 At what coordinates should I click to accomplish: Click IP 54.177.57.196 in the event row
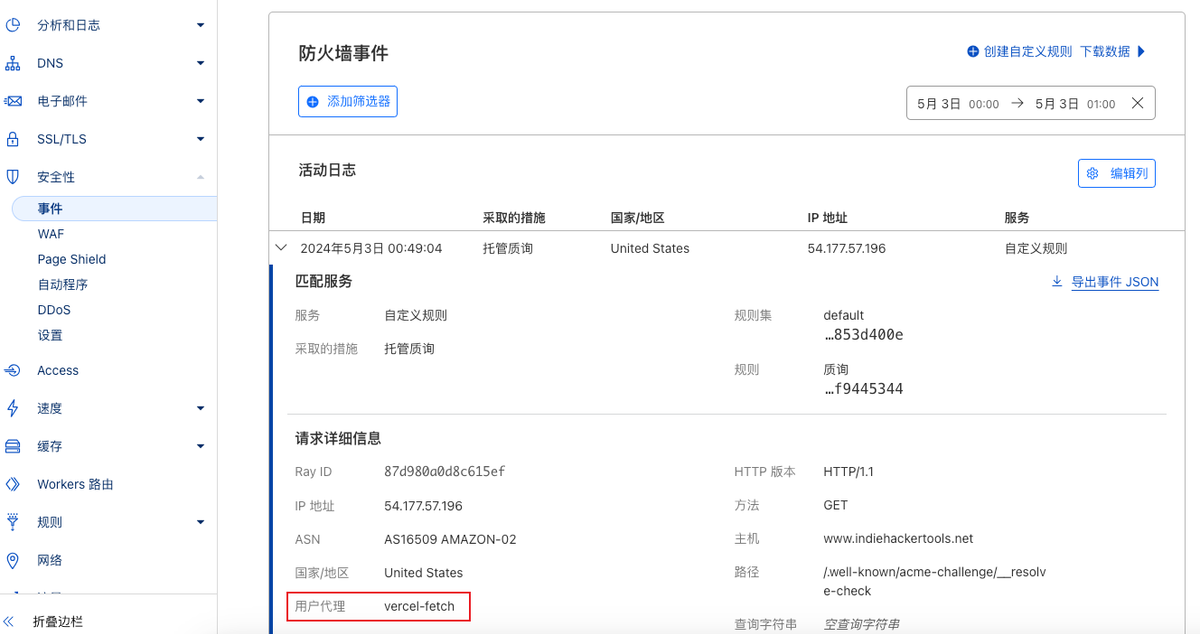tap(846, 248)
